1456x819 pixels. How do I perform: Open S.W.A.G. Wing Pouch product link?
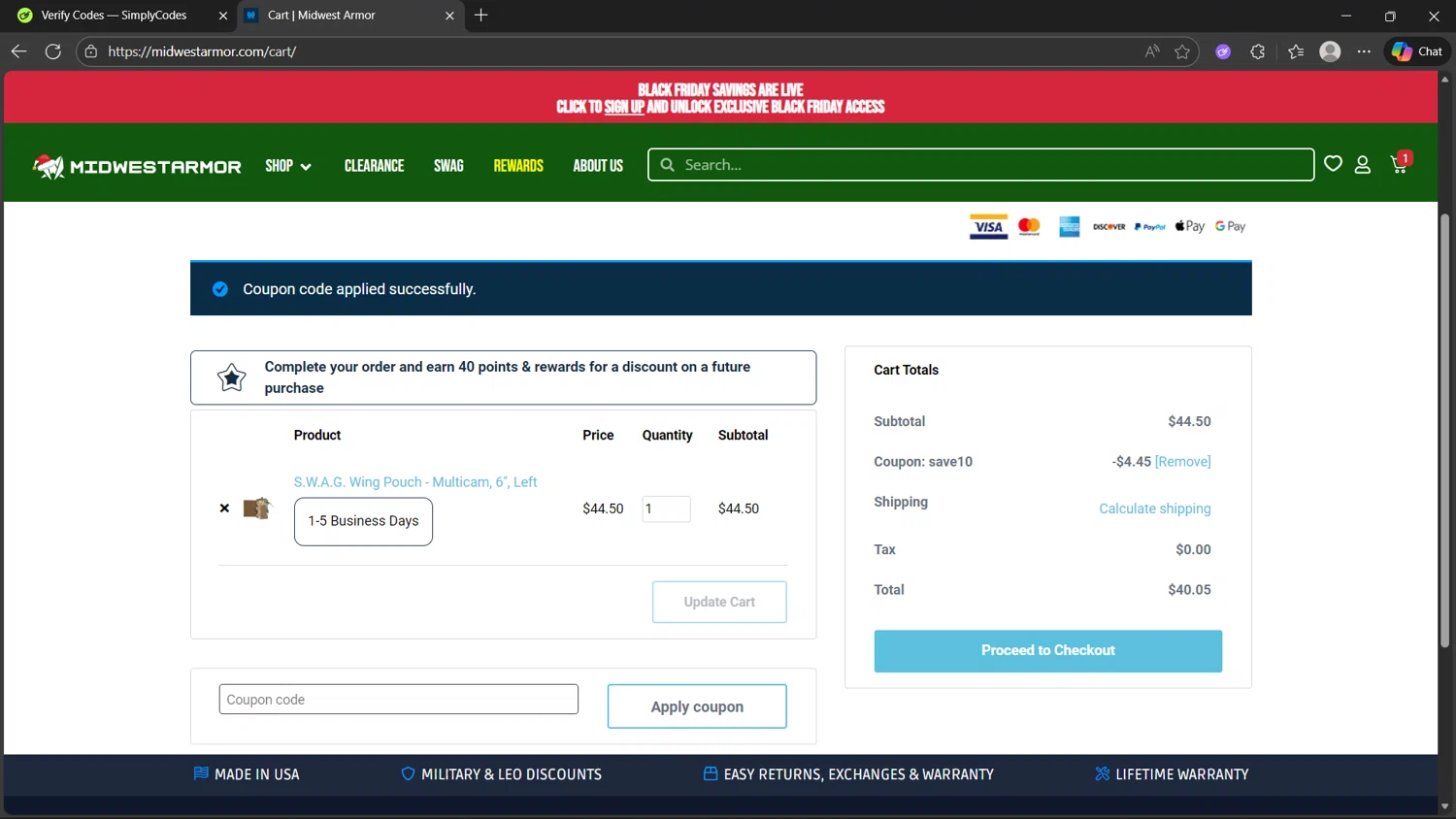tap(415, 482)
